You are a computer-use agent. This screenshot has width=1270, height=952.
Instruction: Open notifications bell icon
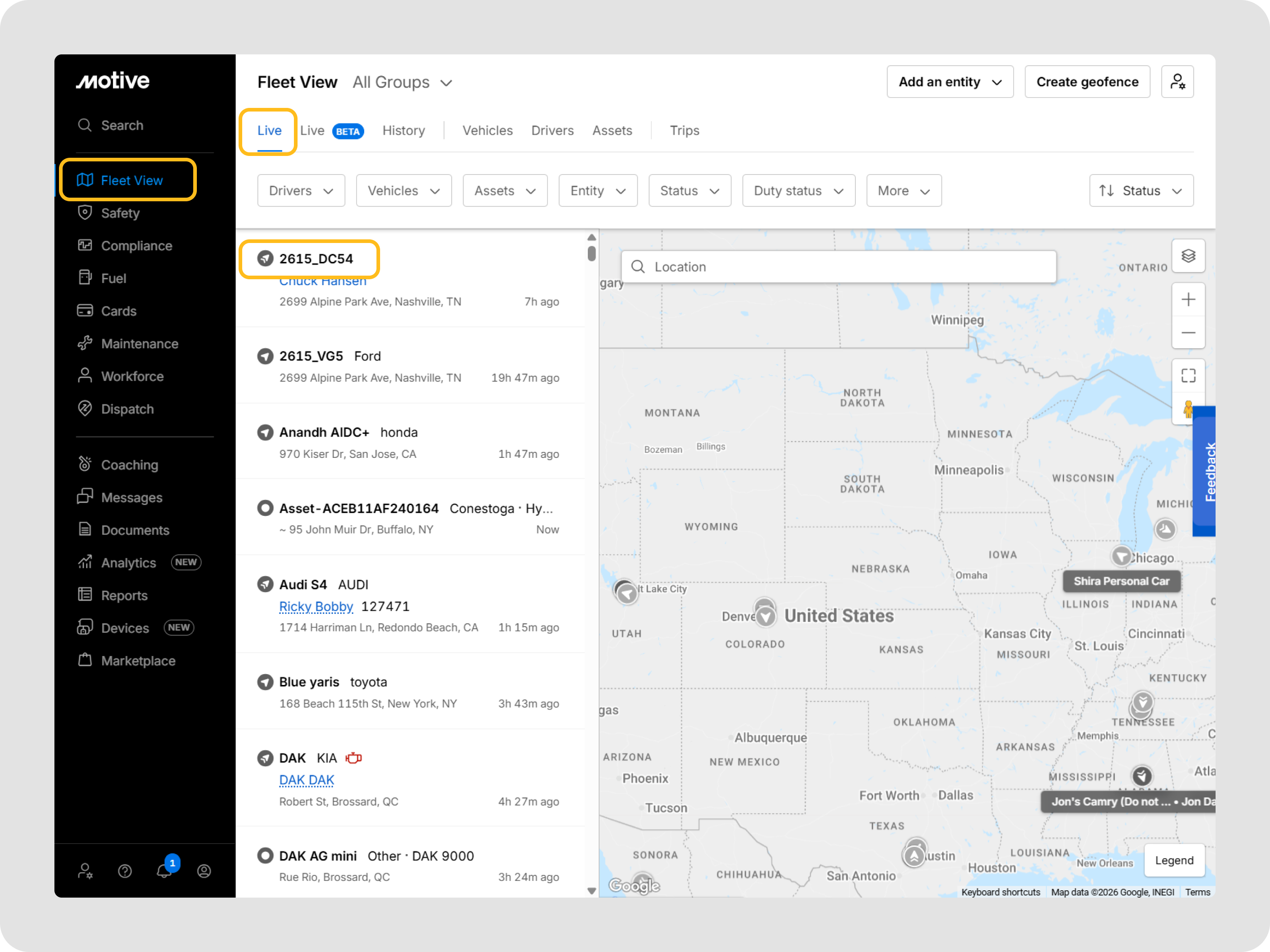[164, 870]
